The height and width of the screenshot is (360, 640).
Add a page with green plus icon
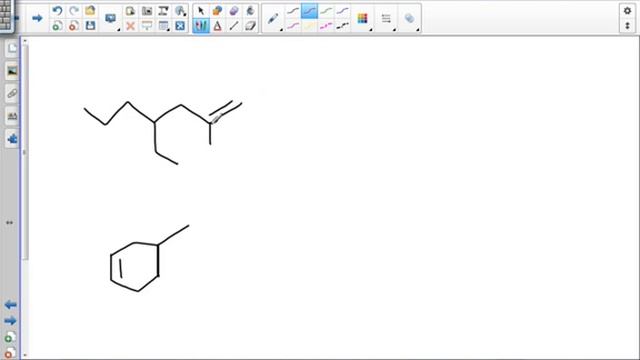pyautogui.click(x=10, y=337)
